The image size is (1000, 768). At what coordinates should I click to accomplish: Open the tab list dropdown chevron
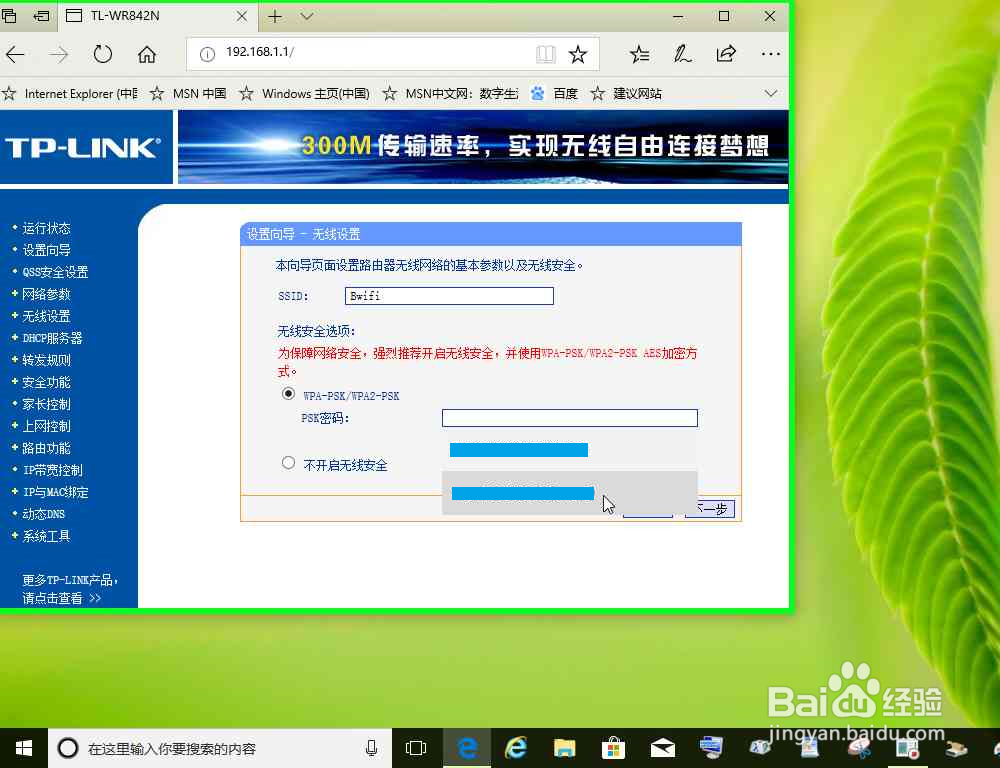(x=306, y=17)
